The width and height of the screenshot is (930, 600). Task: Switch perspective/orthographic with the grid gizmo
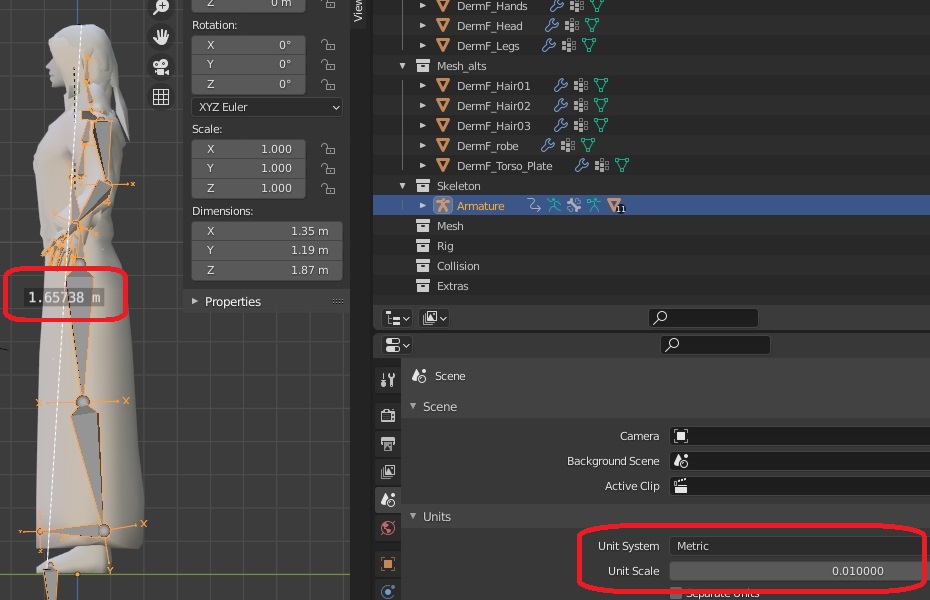coord(161,97)
